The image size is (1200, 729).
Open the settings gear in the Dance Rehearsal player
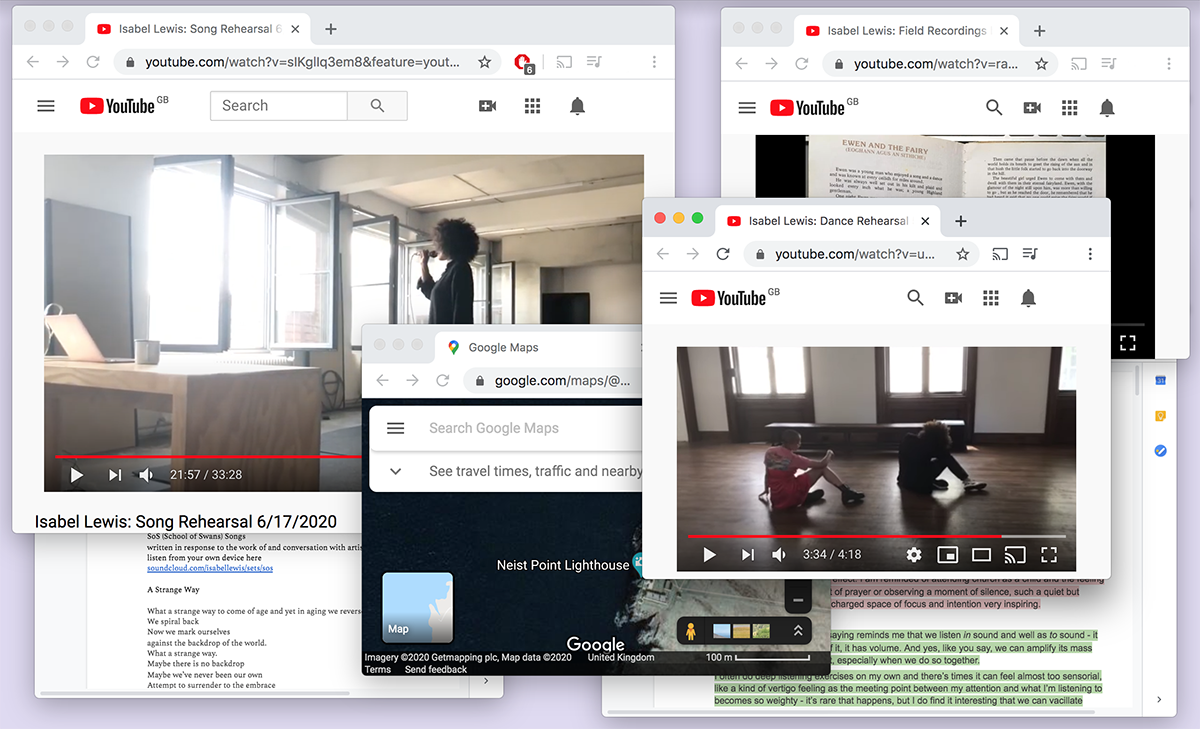[914, 554]
